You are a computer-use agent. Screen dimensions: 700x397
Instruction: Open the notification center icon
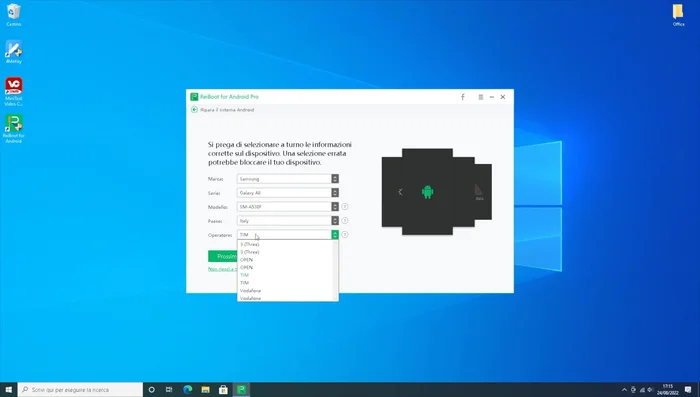coord(688,390)
